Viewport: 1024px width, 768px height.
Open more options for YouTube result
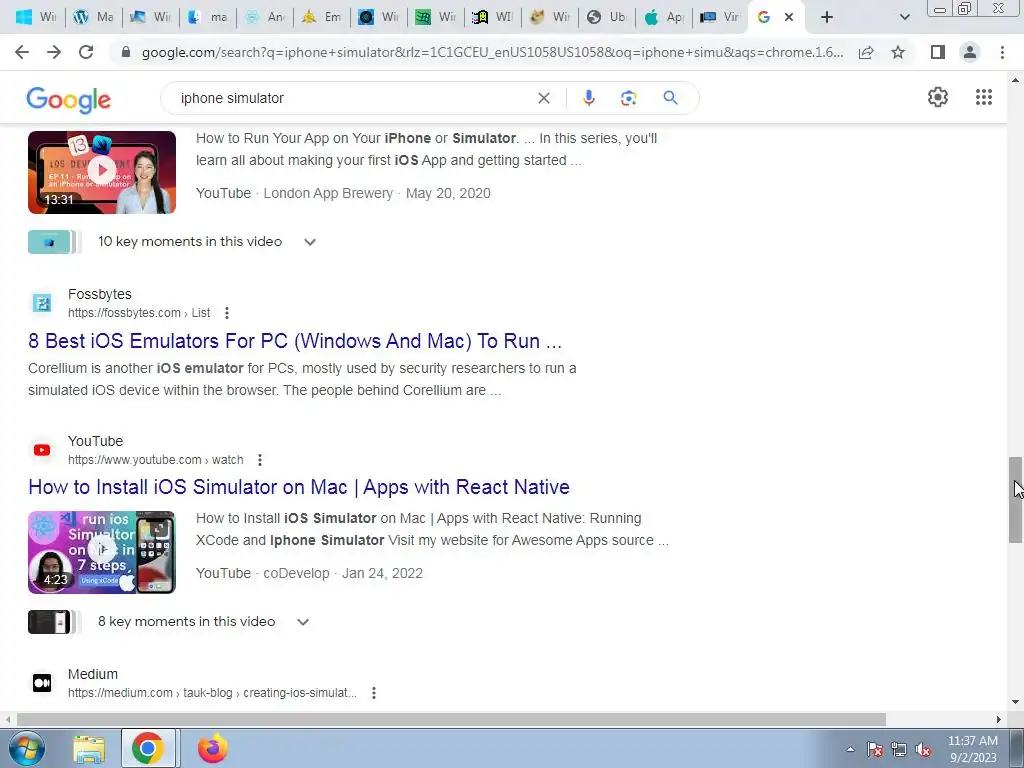(260, 460)
